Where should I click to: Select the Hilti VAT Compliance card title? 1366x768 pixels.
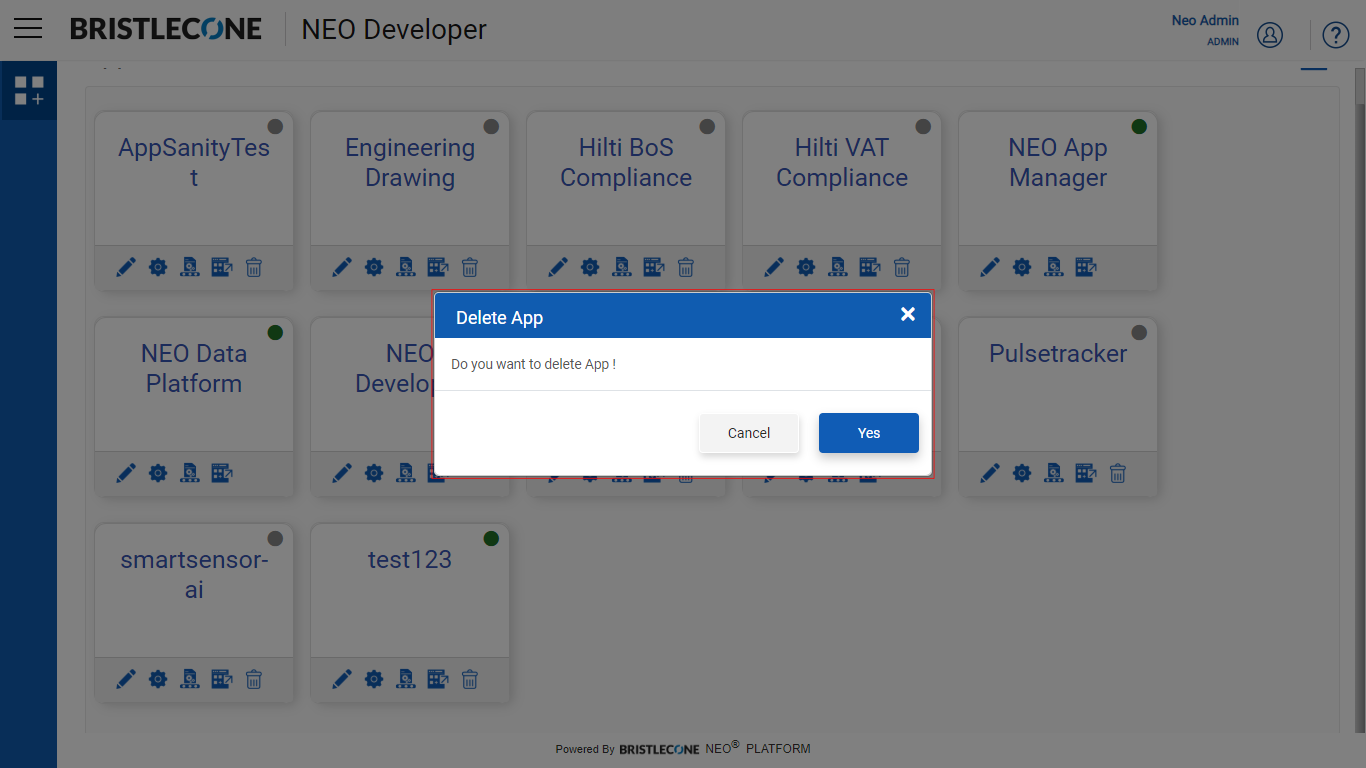point(842,162)
